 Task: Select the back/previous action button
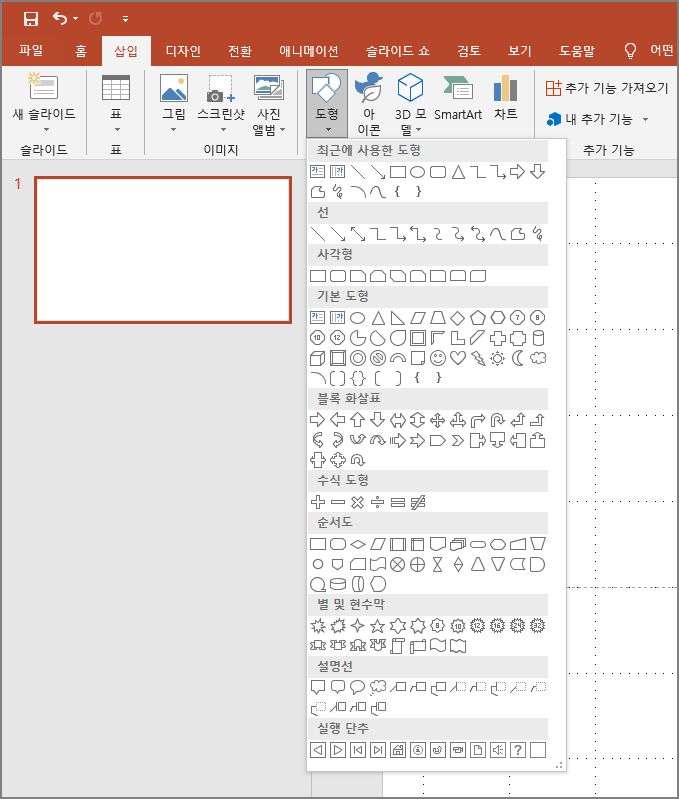(318, 750)
